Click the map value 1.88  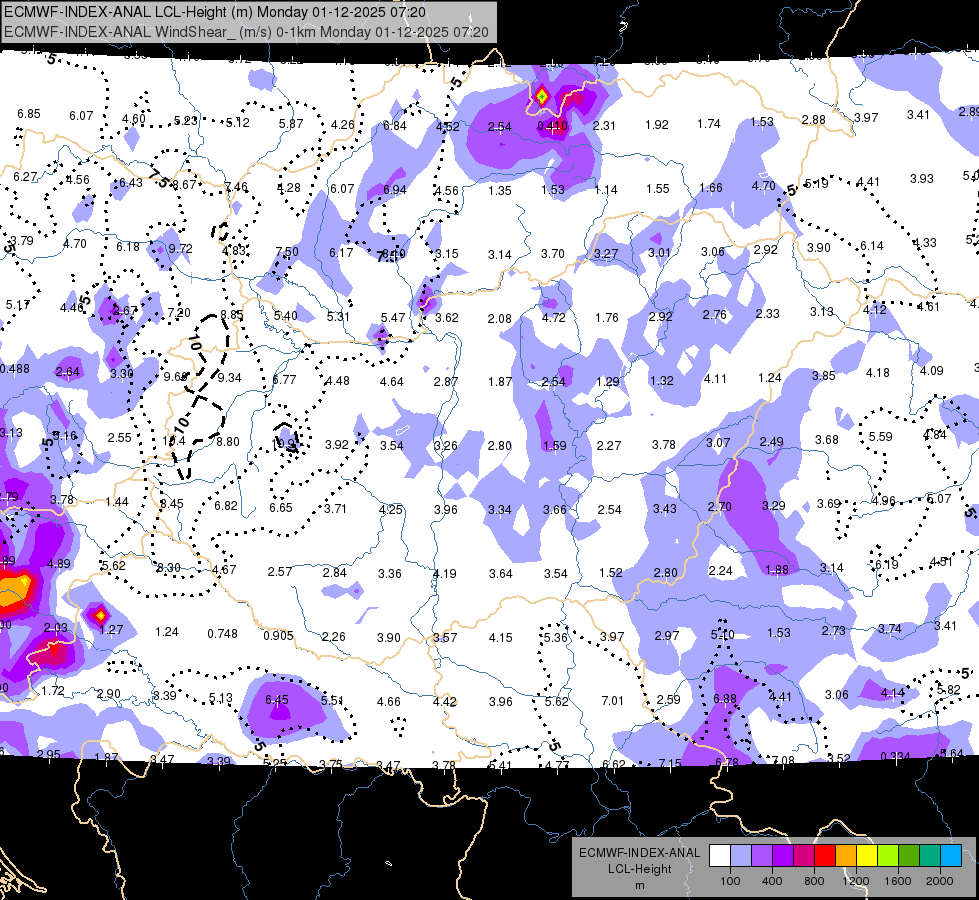point(777,570)
